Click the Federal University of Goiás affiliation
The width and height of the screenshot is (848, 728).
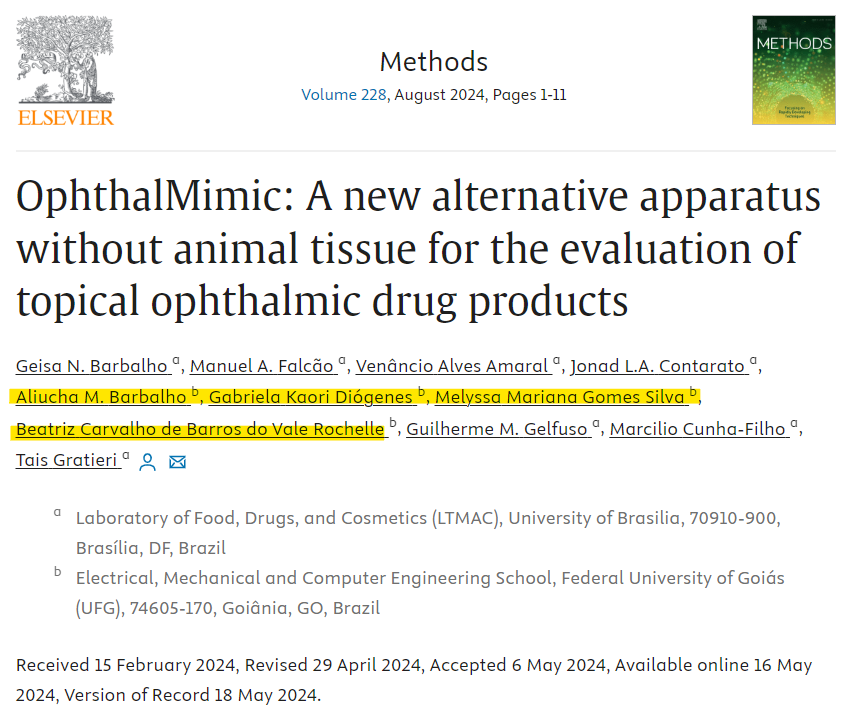[x=430, y=578]
